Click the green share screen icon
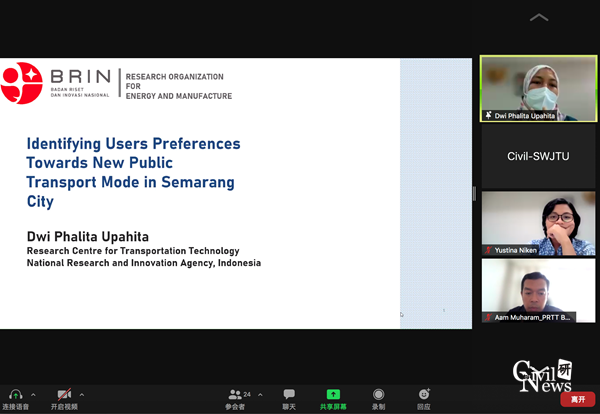600x414 pixels. pos(333,394)
